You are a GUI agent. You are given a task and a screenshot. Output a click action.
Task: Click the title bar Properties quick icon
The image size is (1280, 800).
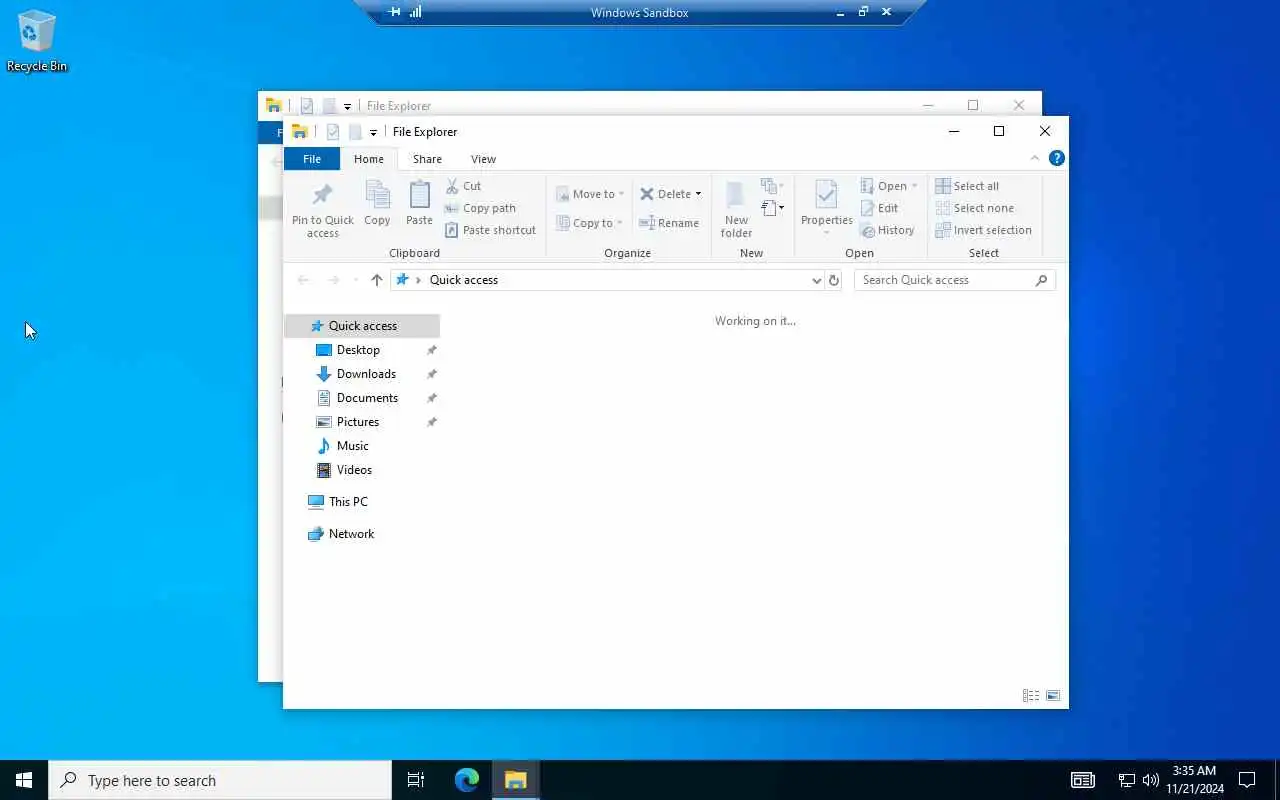pyautogui.click(x=333, y=132)
